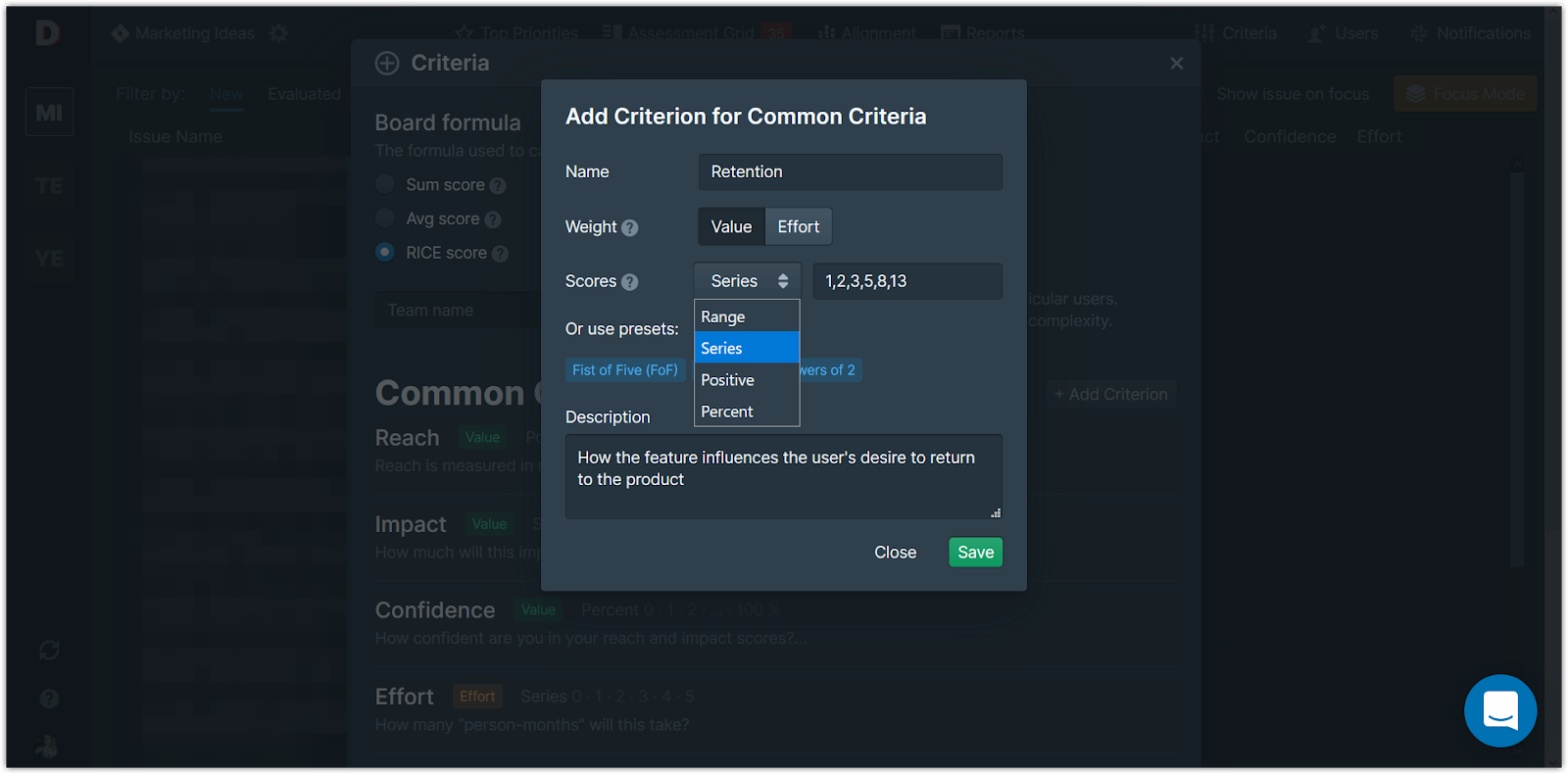
Task: Close the Criteria panel with X
Action: point(1177,63)
